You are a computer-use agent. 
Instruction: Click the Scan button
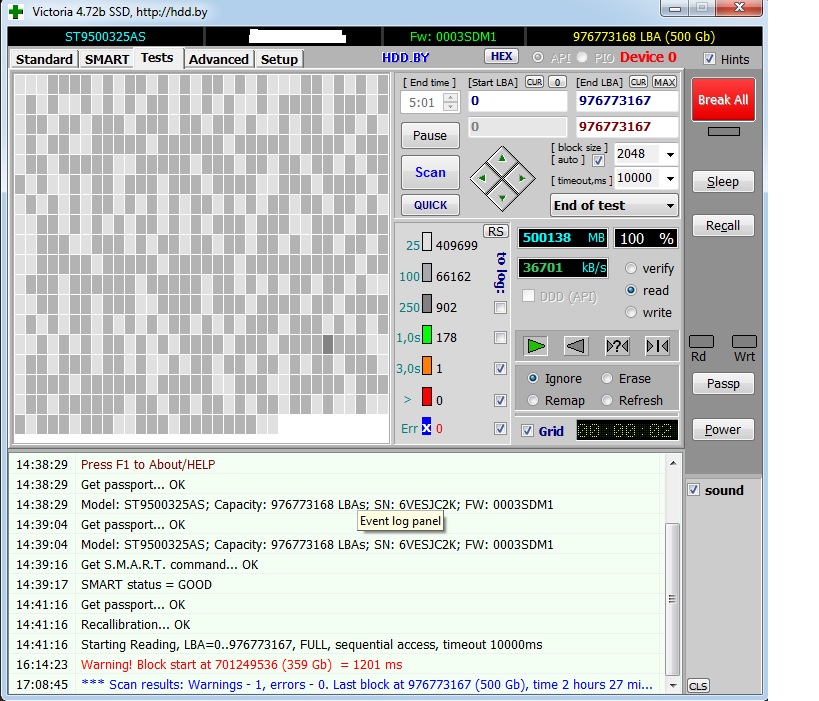430,172
